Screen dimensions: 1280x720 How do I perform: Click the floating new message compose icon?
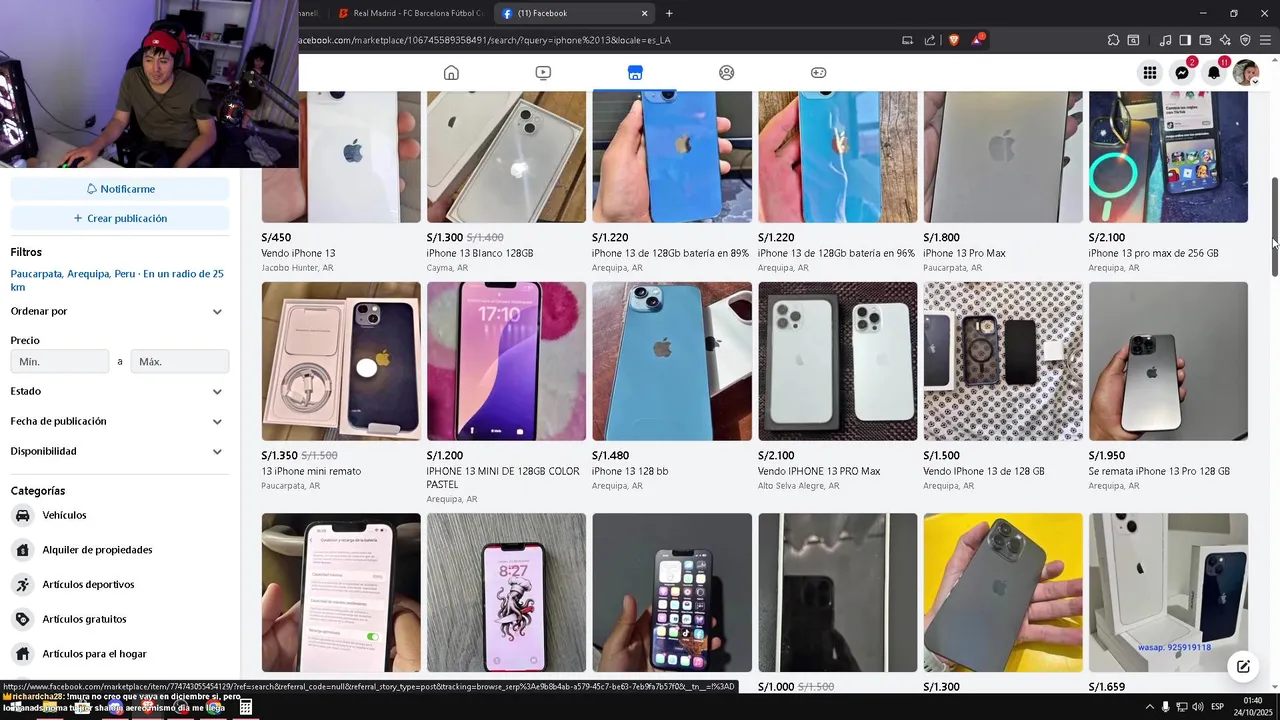pos(1243,667)
